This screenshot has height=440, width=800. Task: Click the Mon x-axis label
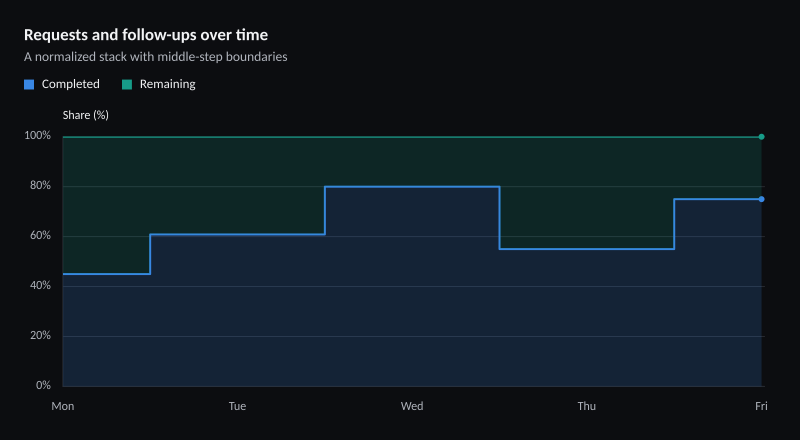pyautogui.click(x=63, y=406)
